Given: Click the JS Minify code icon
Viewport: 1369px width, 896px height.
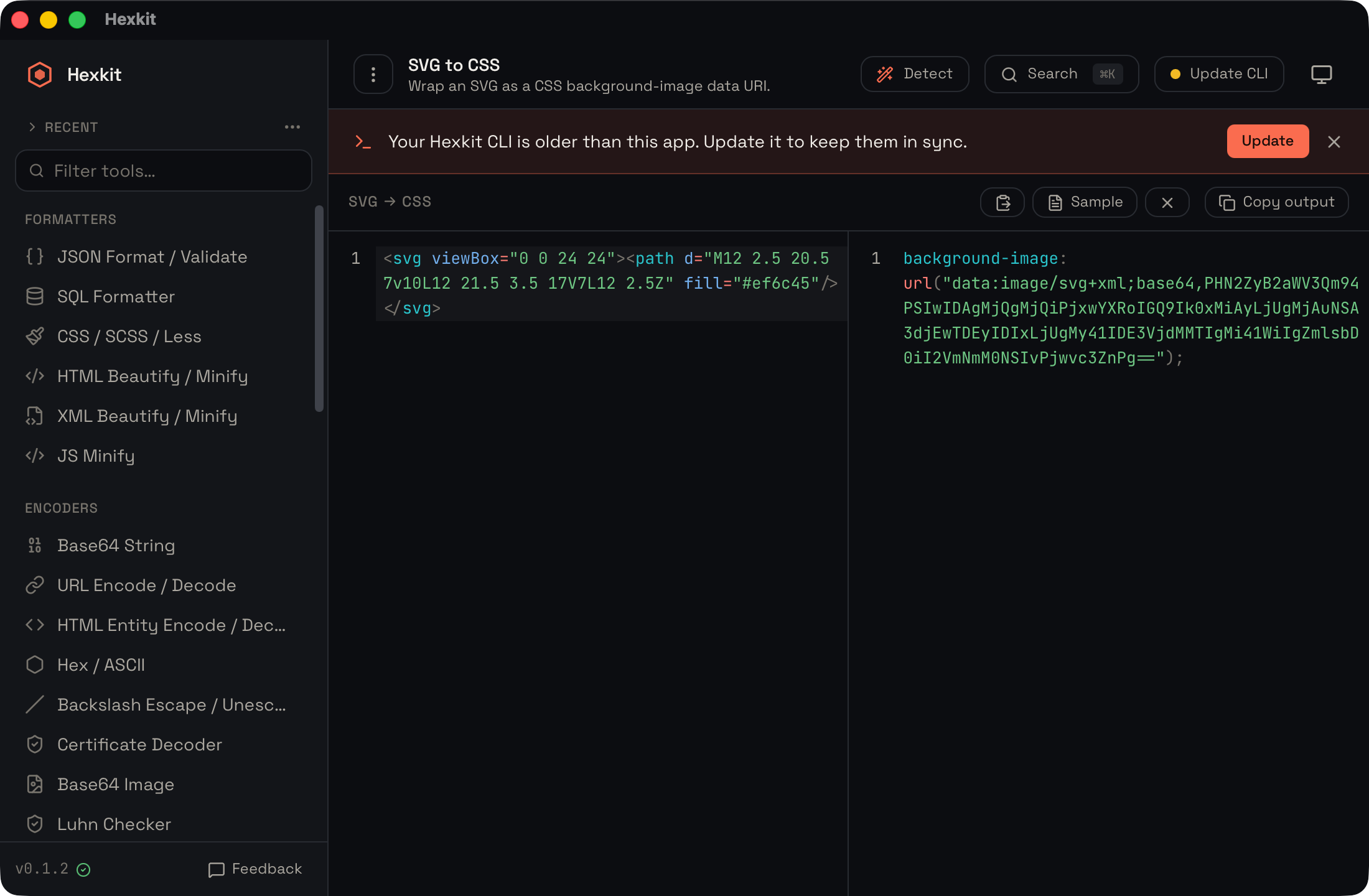Looking at the screenshot, I should pyautogui.click(x=35, y=456).
